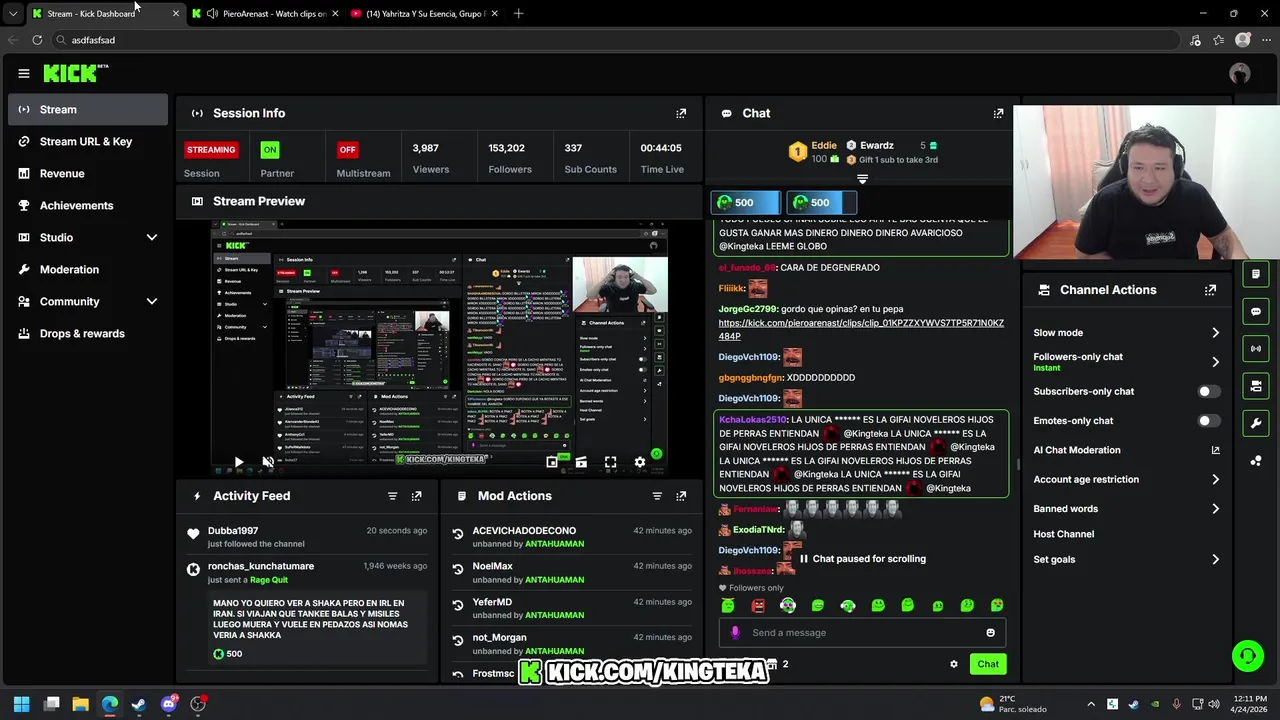Viewport: 1280px width, 720px height.
Task: Open the emoji picker in message box
Action: coord(990,632)
